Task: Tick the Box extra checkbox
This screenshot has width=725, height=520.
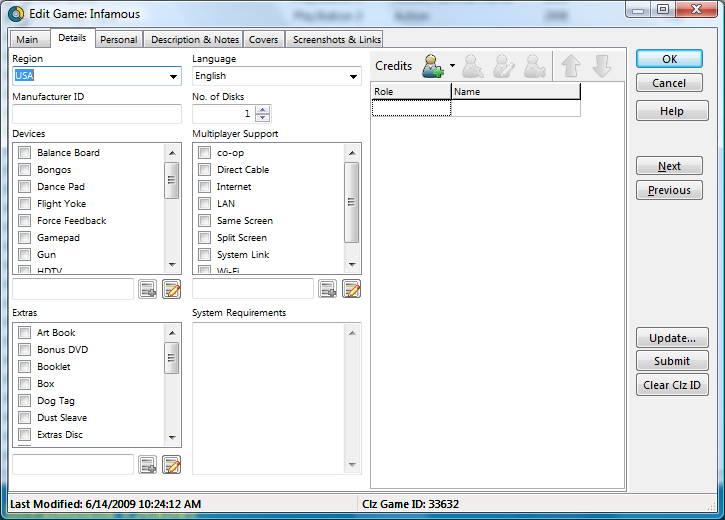Action: coord(25,384)
